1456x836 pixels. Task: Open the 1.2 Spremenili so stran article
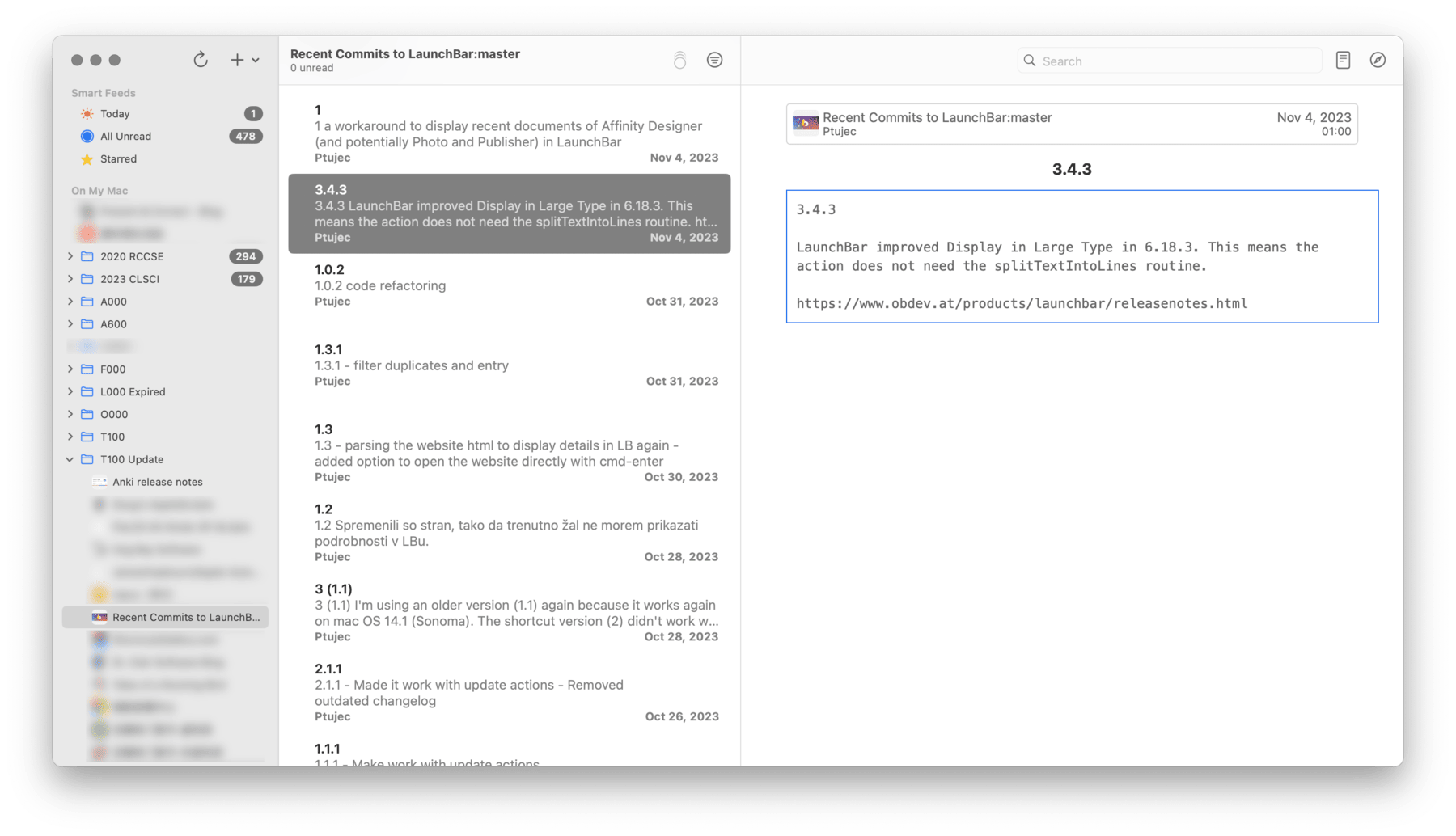coord(510,534)
